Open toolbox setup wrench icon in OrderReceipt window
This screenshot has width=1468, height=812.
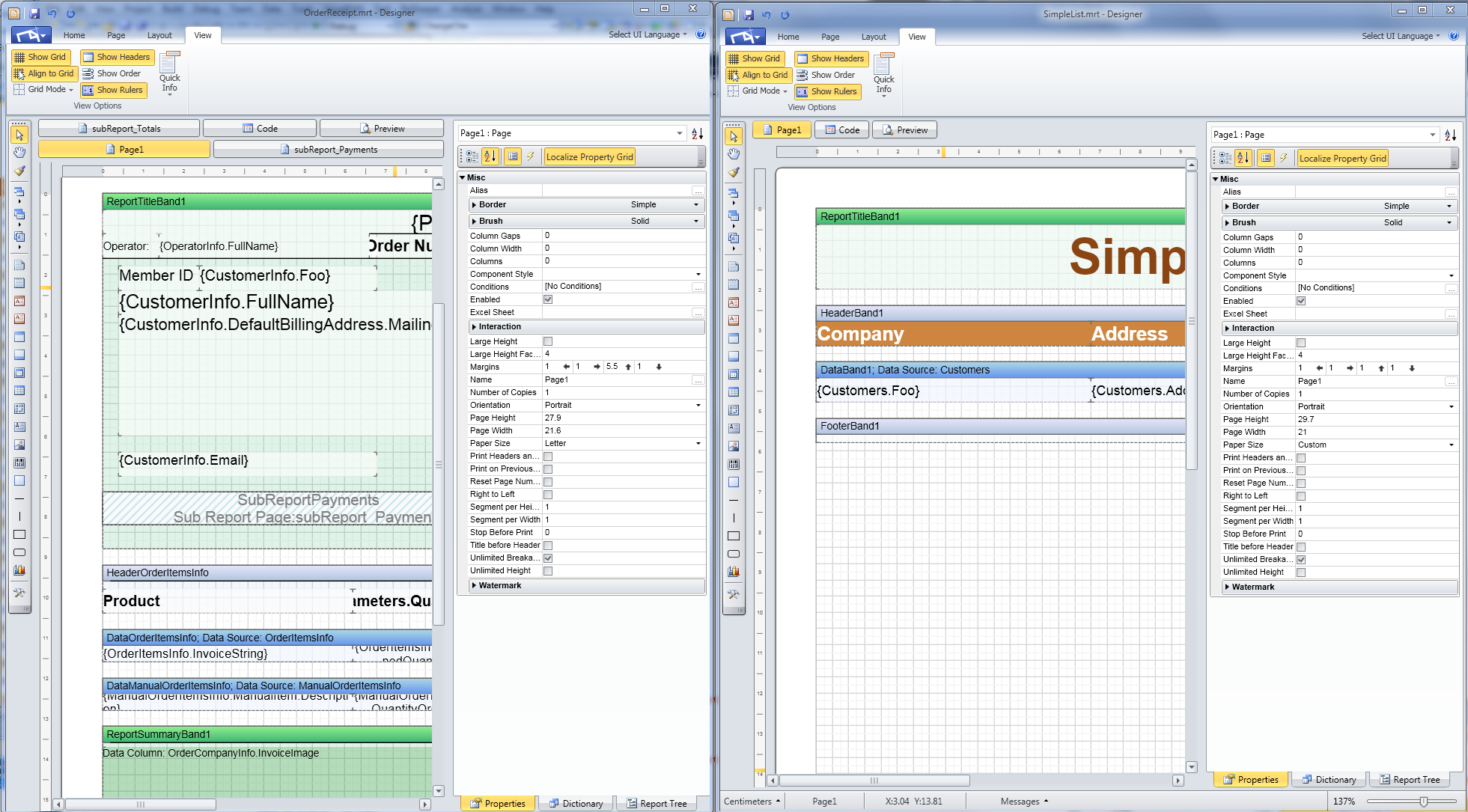(19, 593)
